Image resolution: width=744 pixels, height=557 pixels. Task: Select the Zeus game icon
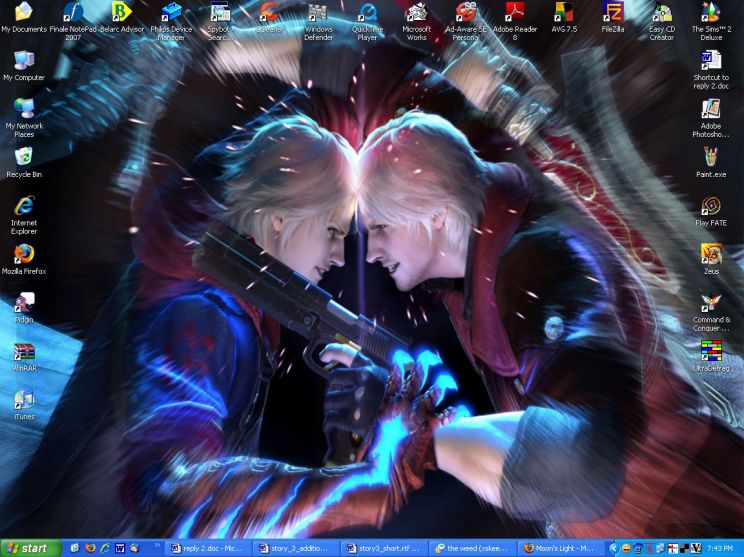coord(711,259)
